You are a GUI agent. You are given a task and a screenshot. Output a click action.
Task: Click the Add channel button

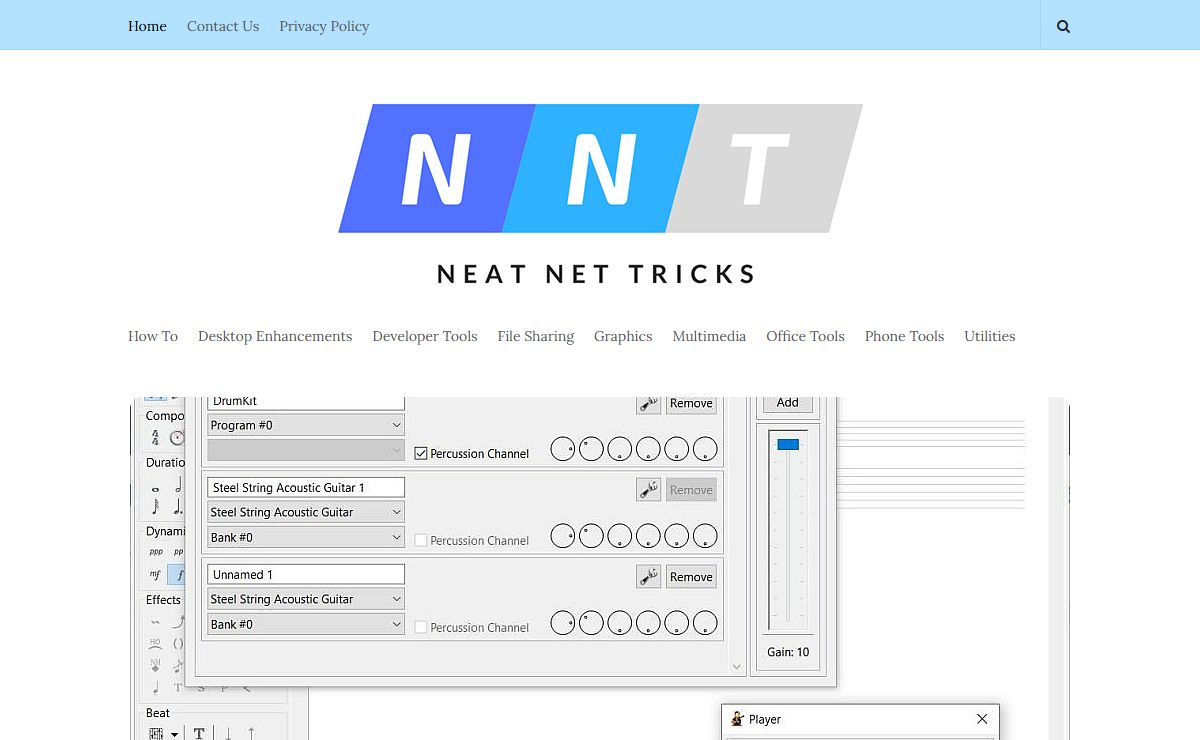[x=788, y=403]
